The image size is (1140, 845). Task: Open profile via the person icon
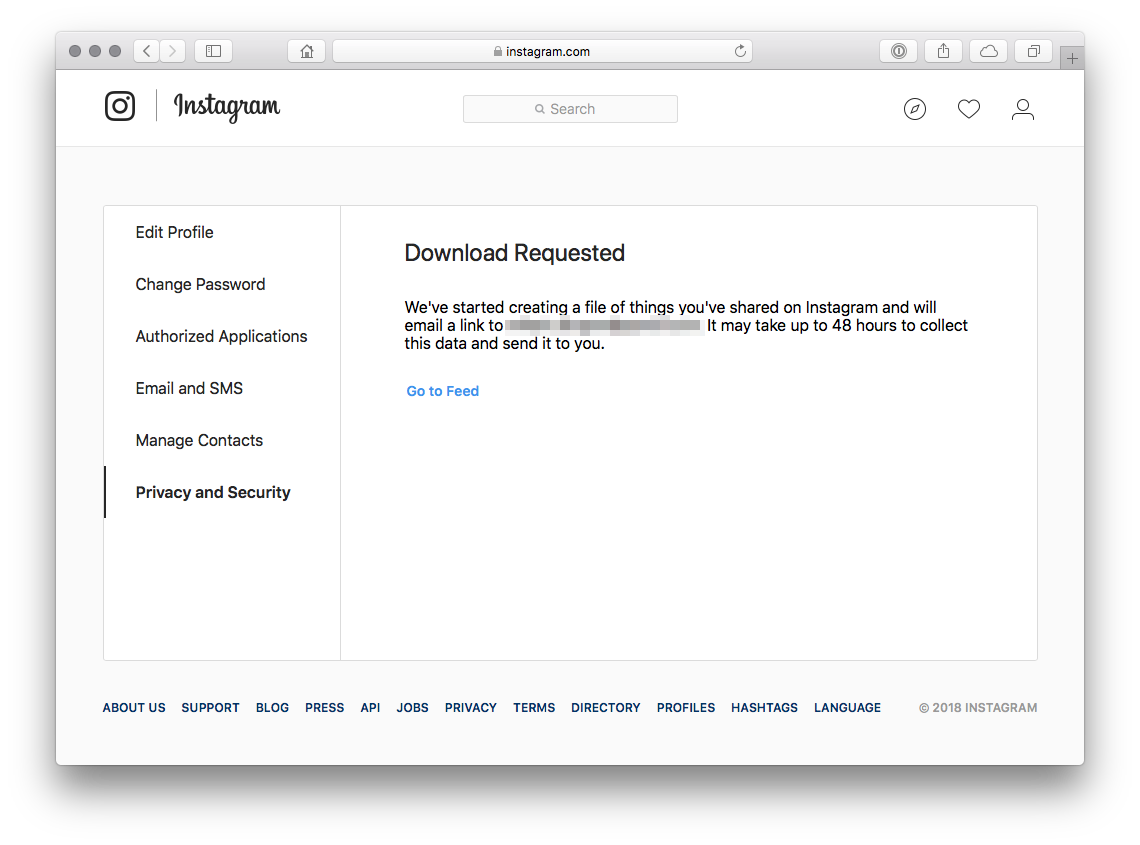click(x=1022, y=109)
